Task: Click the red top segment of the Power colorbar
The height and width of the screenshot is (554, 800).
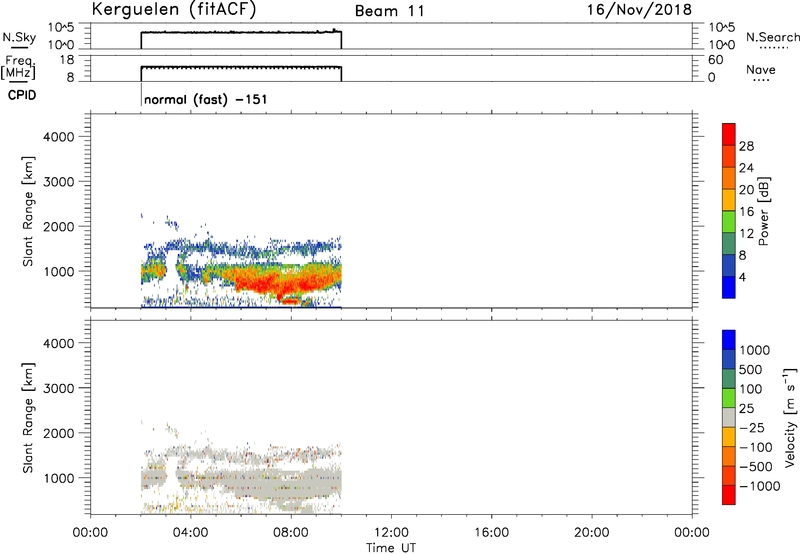Action: click(x=729, y=134)
